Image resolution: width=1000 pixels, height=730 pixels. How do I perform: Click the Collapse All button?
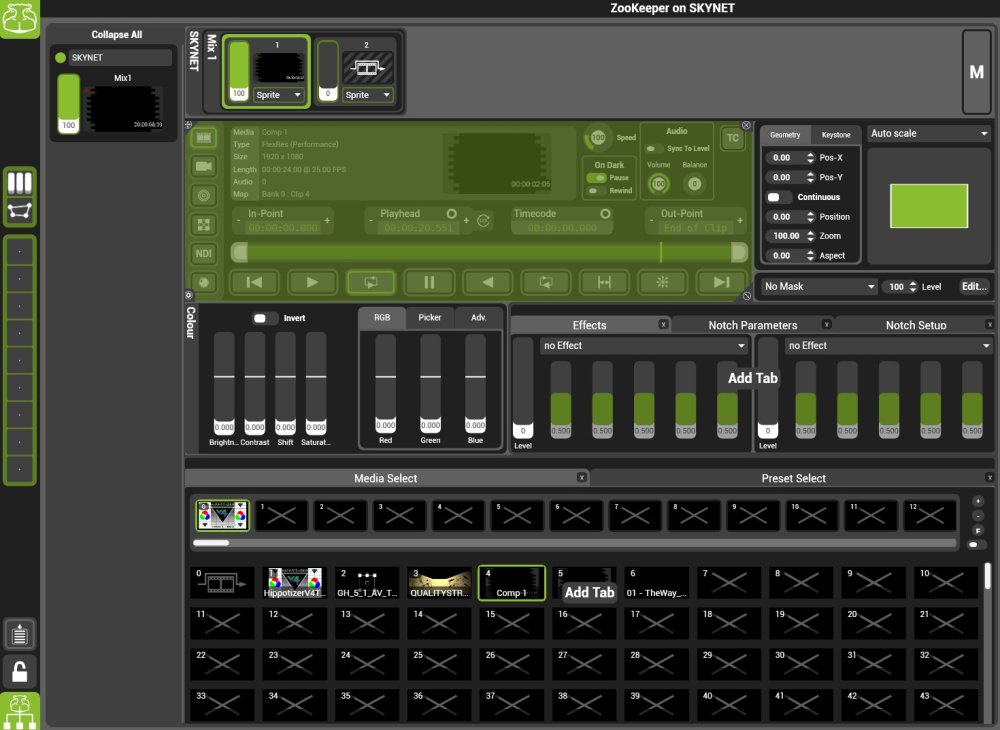[117, 35]
